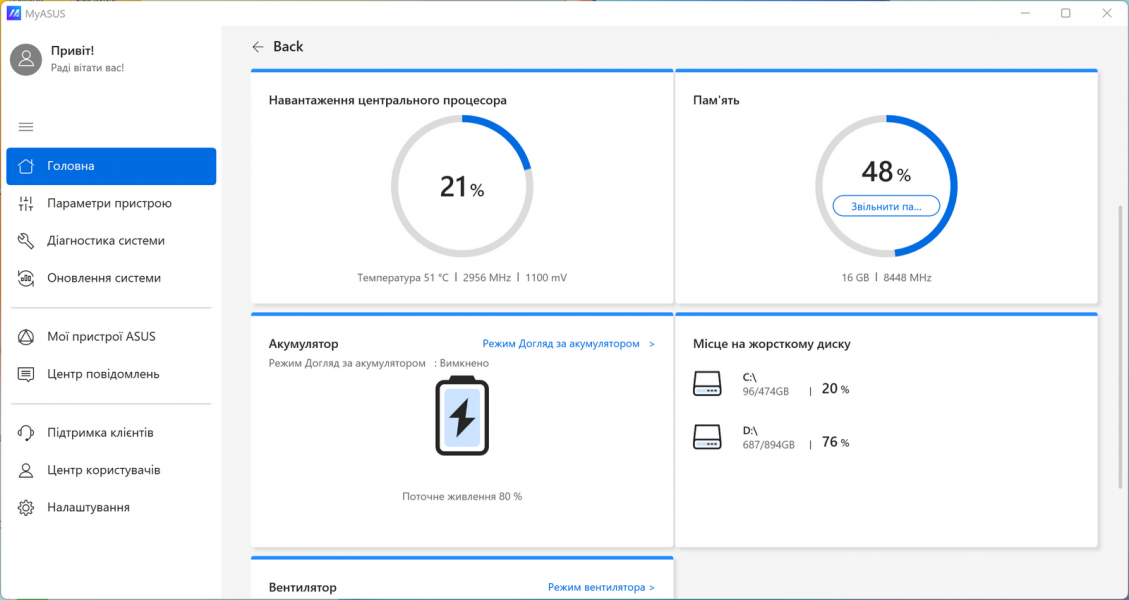The width and height of the screenshot is (1129, 600).
Task: Open Центр повідомлень notification icon
Action: click(x=26, y=373)
